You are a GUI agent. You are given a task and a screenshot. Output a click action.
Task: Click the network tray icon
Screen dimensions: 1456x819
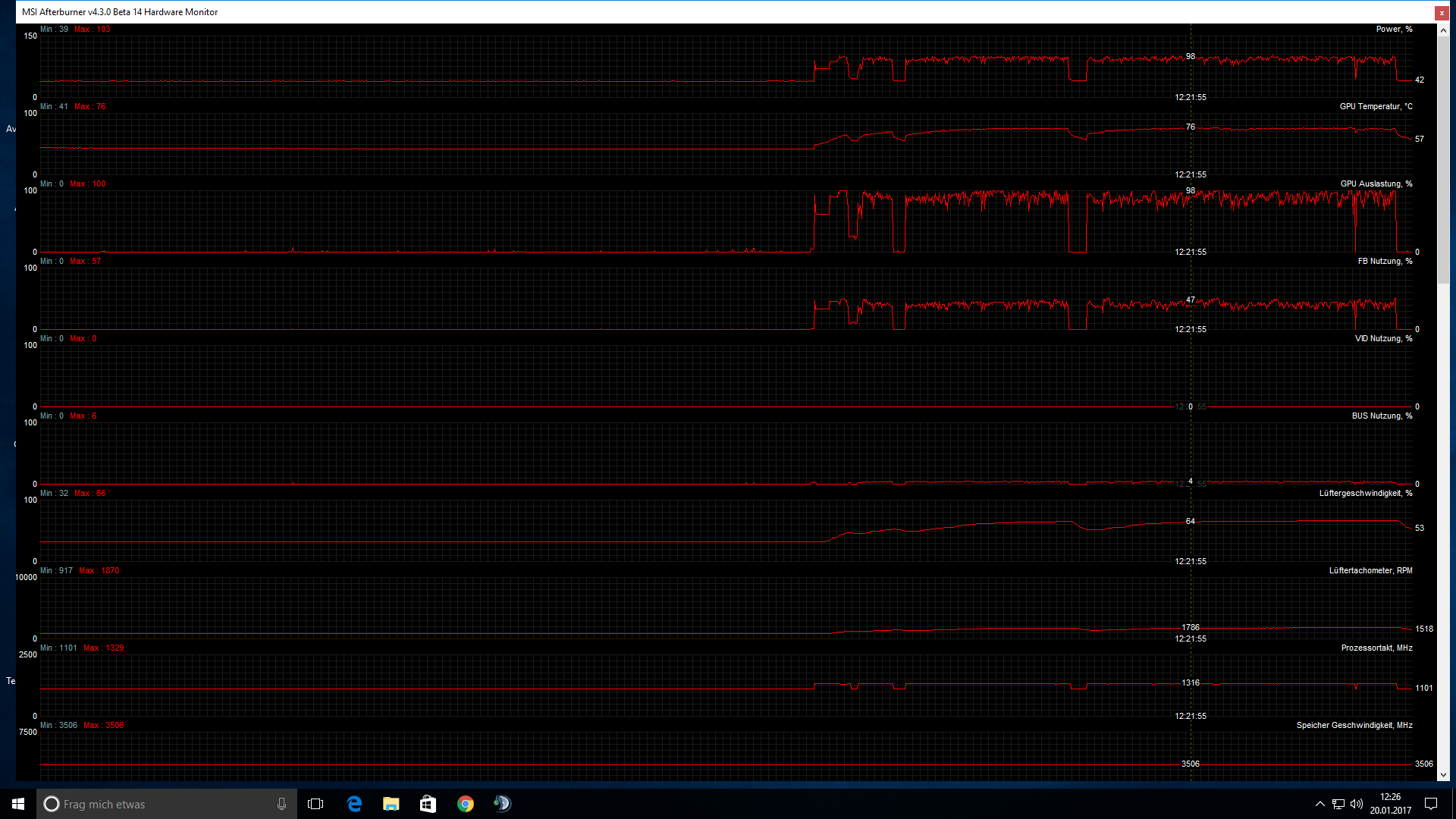[x=1338, y=804]
